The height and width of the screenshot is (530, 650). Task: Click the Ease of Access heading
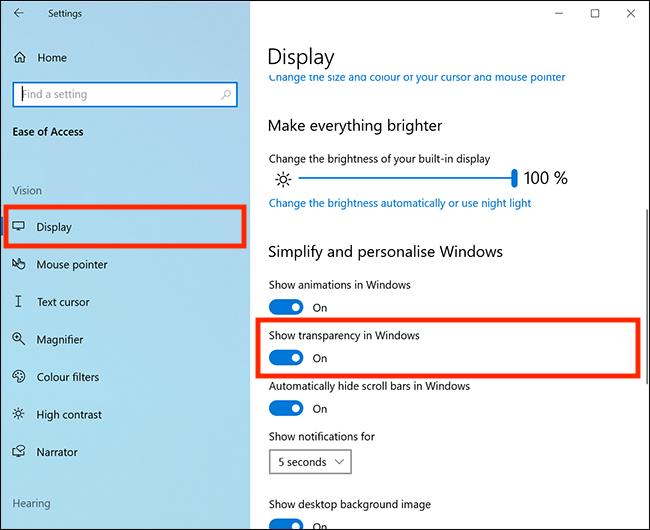[x=48, y=132]
